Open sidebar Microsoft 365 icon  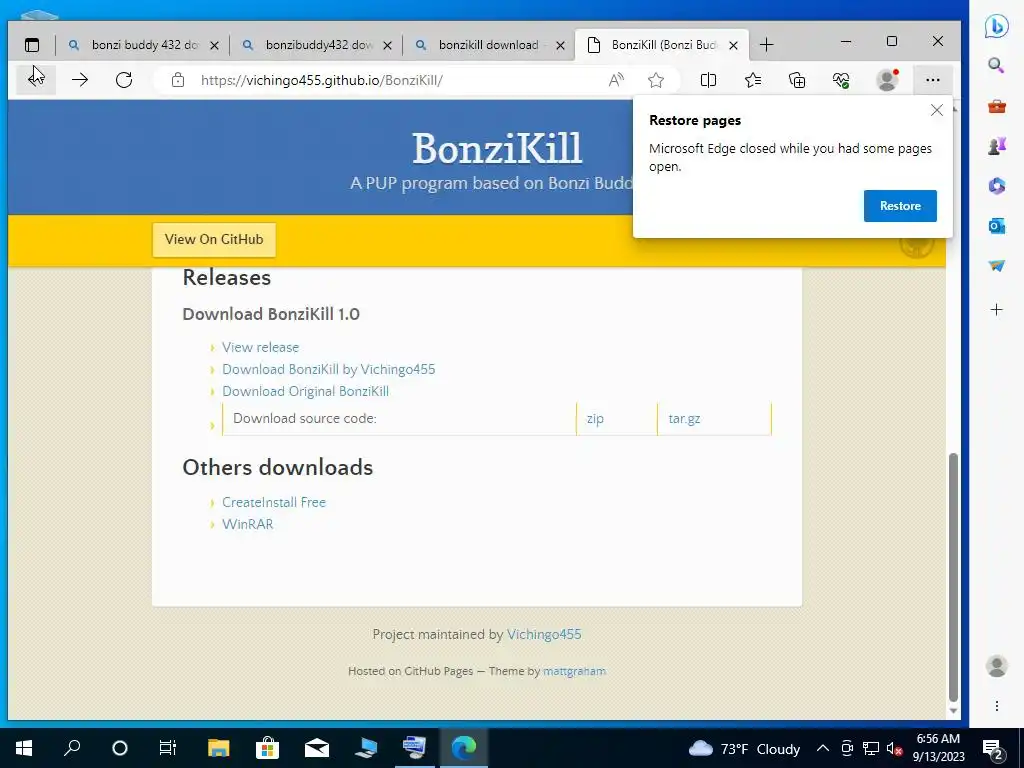(997, 186)
